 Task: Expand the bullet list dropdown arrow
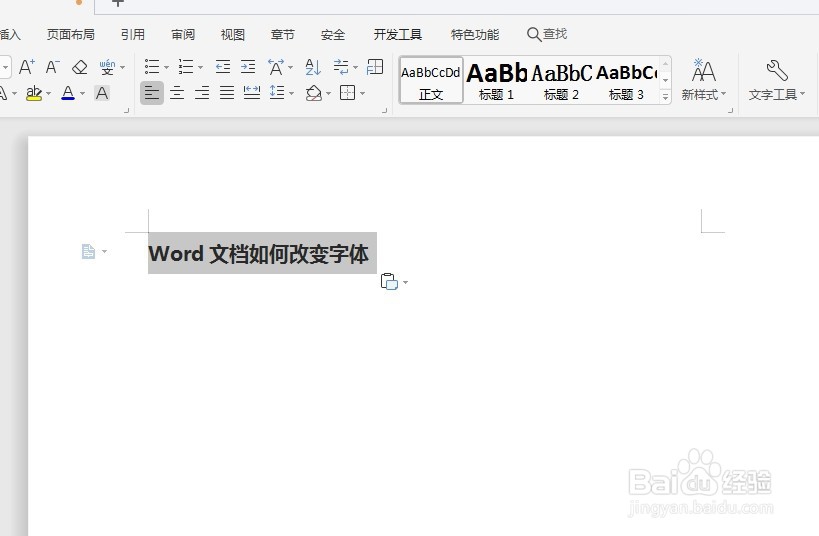167,67
